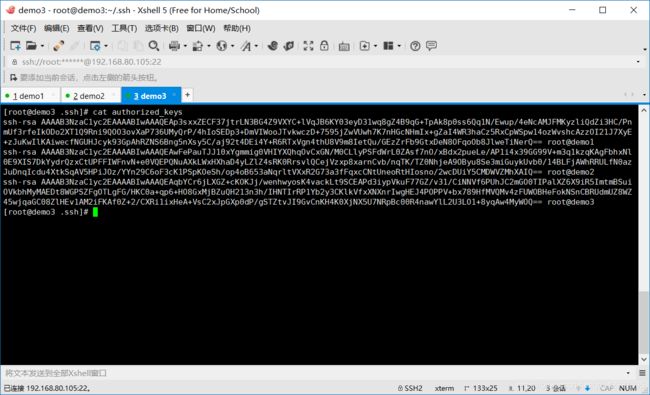The height and width of the screenshot is (395, 650).
Task: Click the cat authorized_keys command text
Action: pyautogui.click(x=137, y=112)
